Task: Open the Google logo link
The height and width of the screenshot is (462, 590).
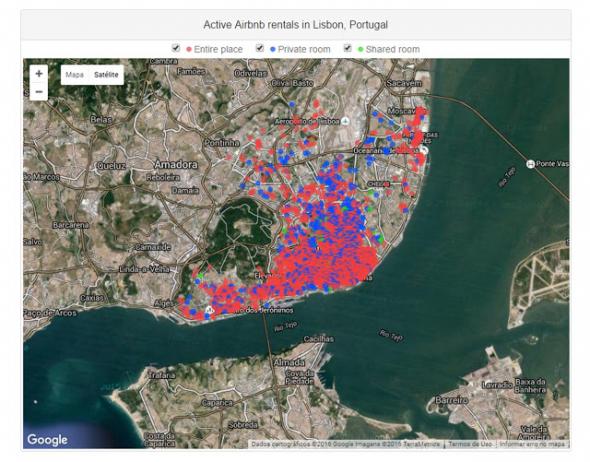Action: point(47,439)
